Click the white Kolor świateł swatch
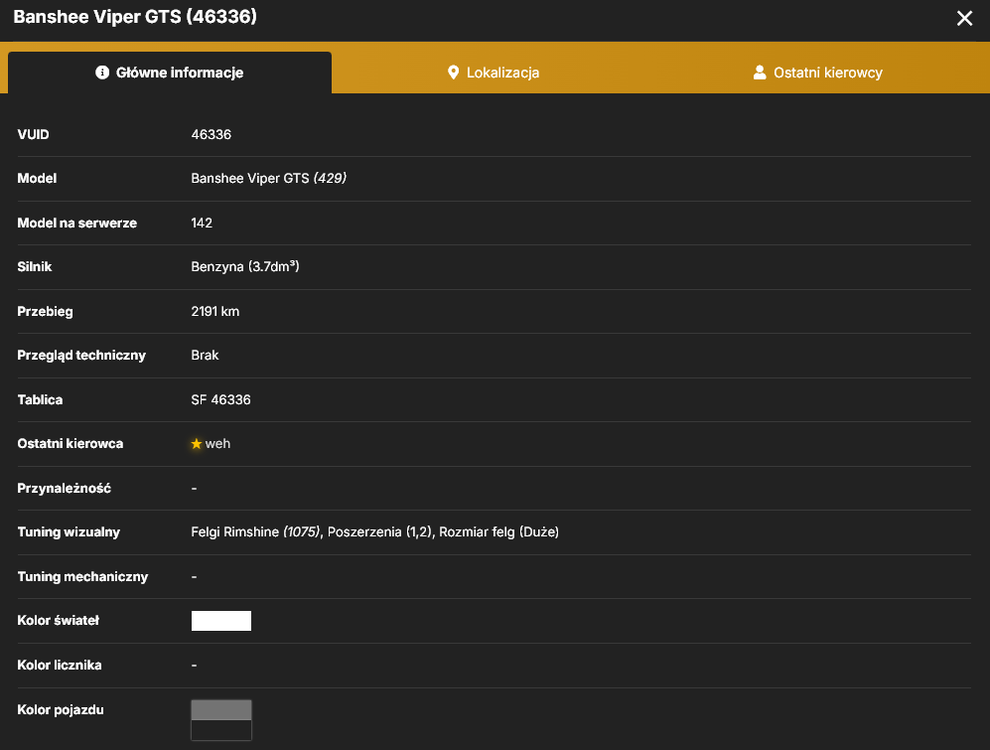The image size is (990, 750). [x=221, y=621]
